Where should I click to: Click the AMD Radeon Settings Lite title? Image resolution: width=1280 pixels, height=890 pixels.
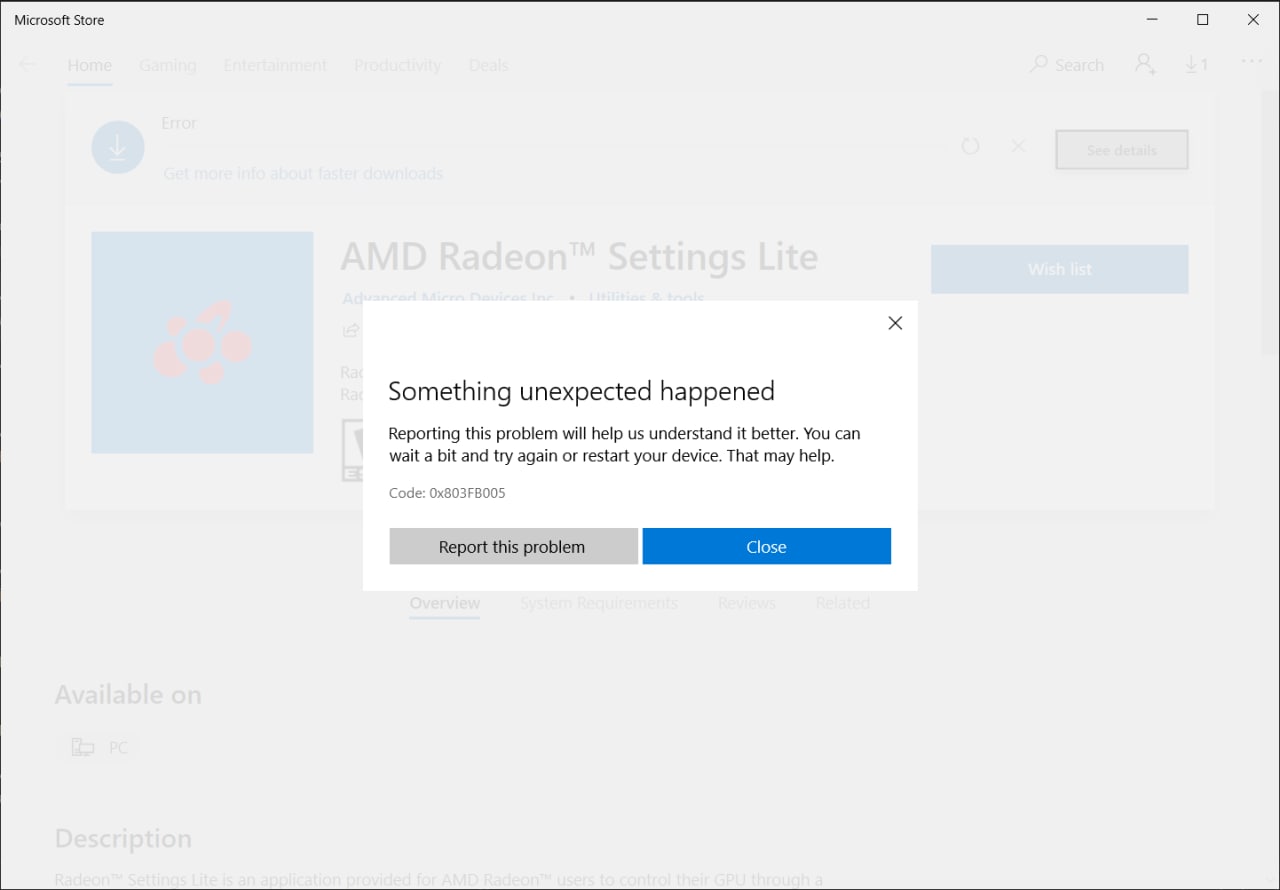[579, 257]
